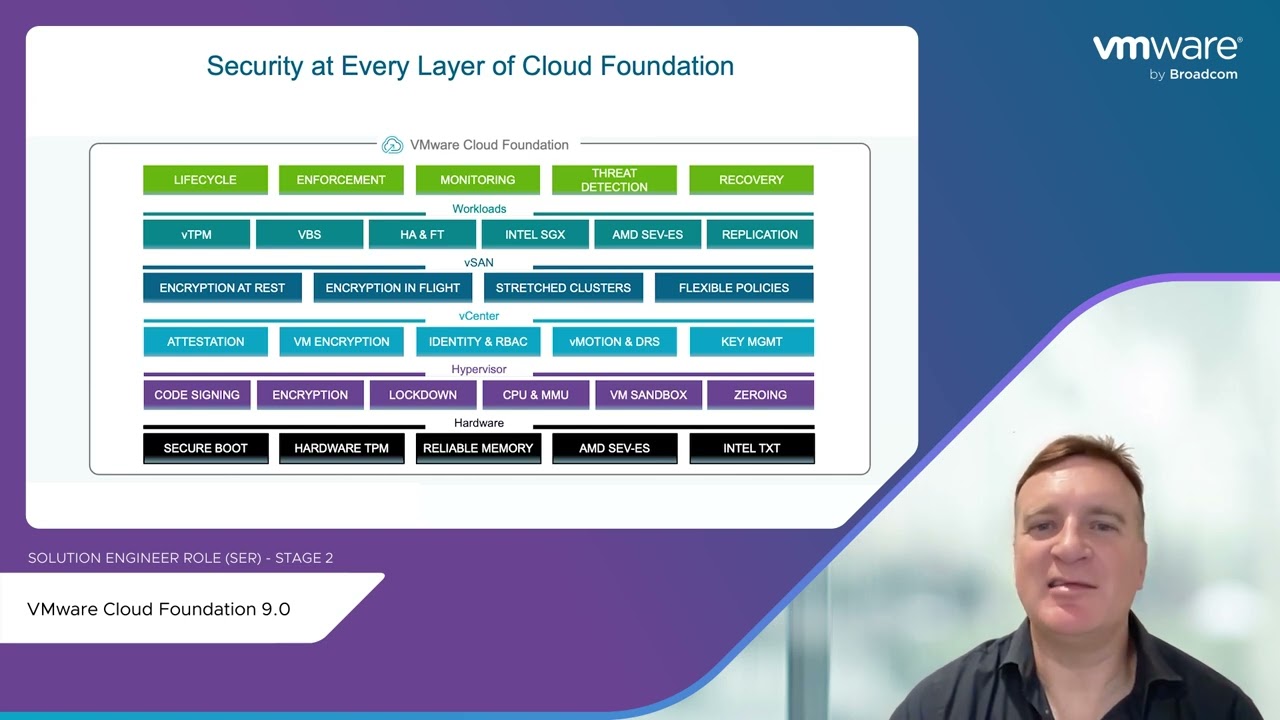Click the Workloads layer label

pyautogui.click(x=479, y=209)
